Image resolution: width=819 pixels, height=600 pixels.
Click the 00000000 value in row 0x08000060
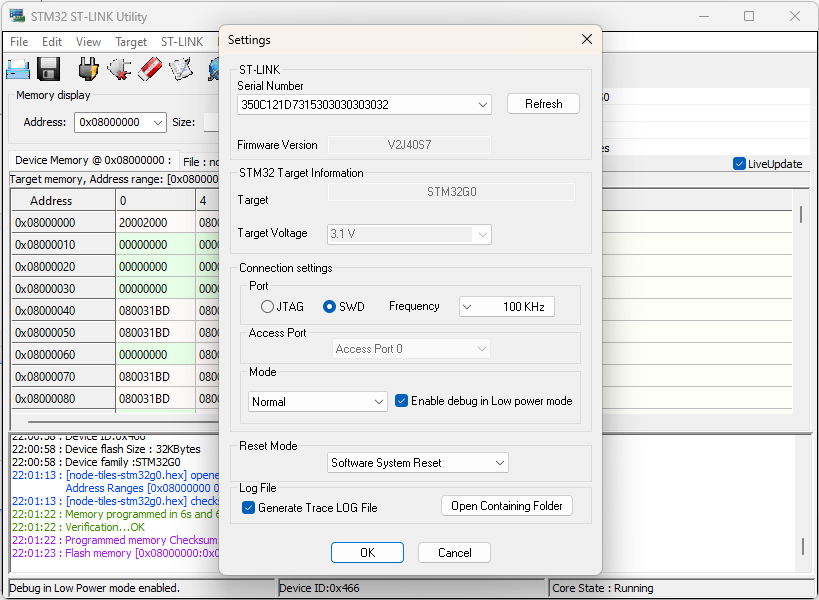(156, 355)
